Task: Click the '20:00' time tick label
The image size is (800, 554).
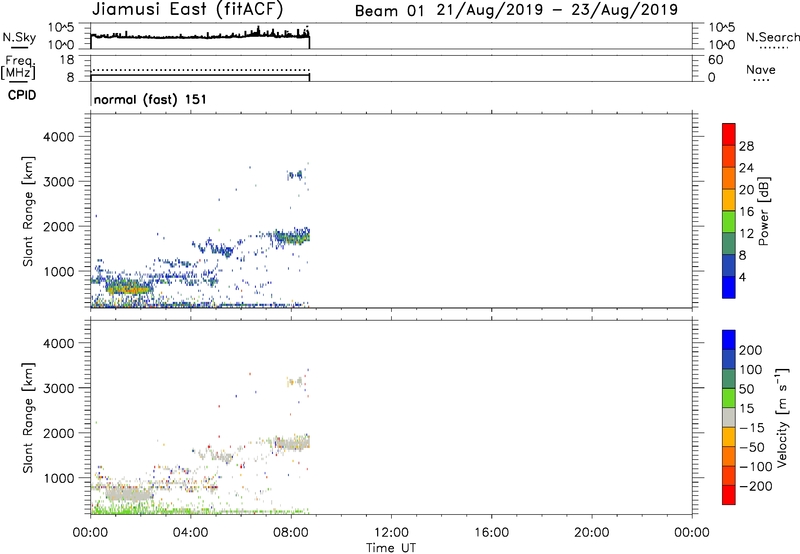Action: point(592,533)
